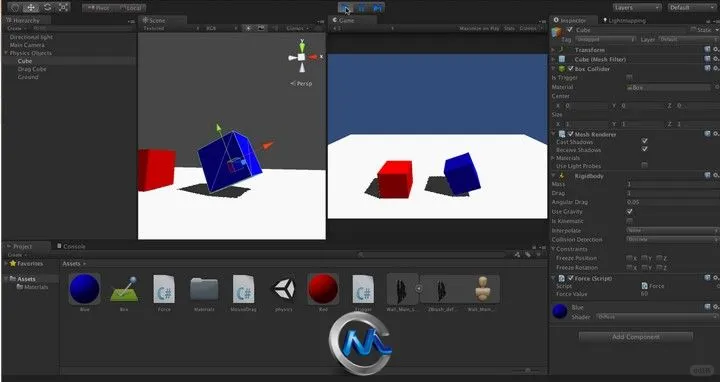Select the physics Unity scene asset
720x382 pixels.
pos(284,289)
